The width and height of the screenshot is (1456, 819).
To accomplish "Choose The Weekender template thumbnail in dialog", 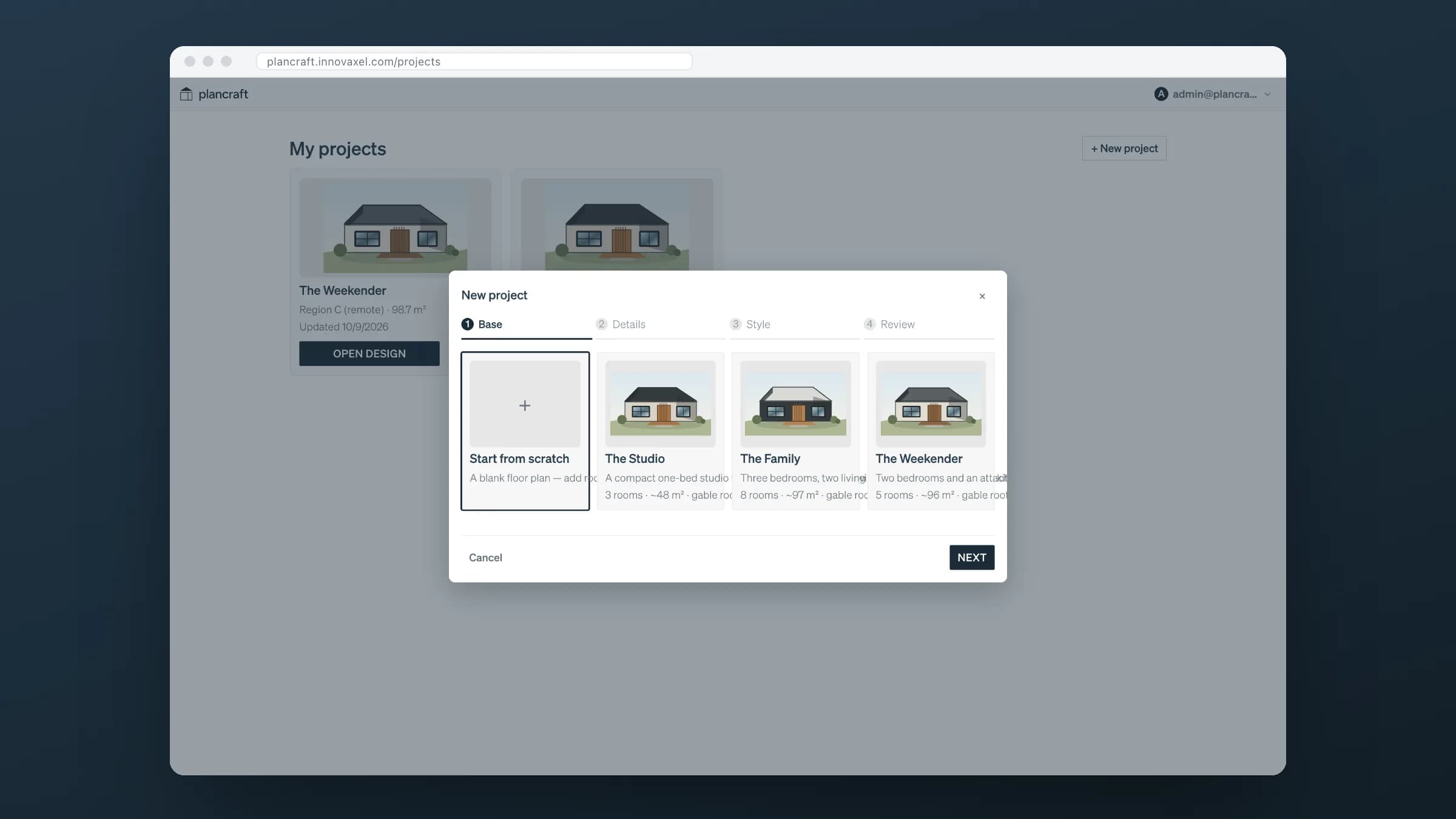I will (931, 404).
